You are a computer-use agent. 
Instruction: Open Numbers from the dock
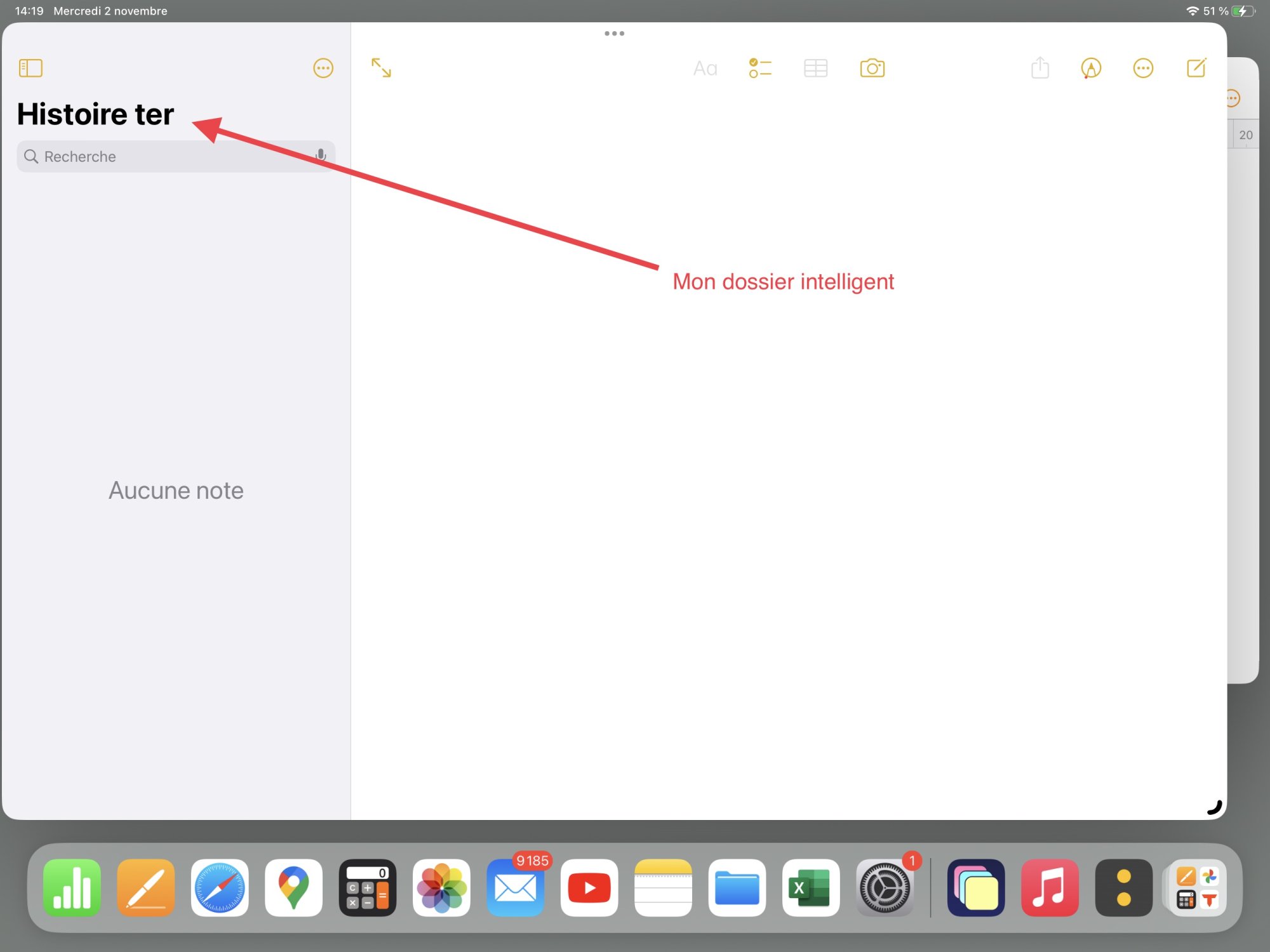click(72, 887)
